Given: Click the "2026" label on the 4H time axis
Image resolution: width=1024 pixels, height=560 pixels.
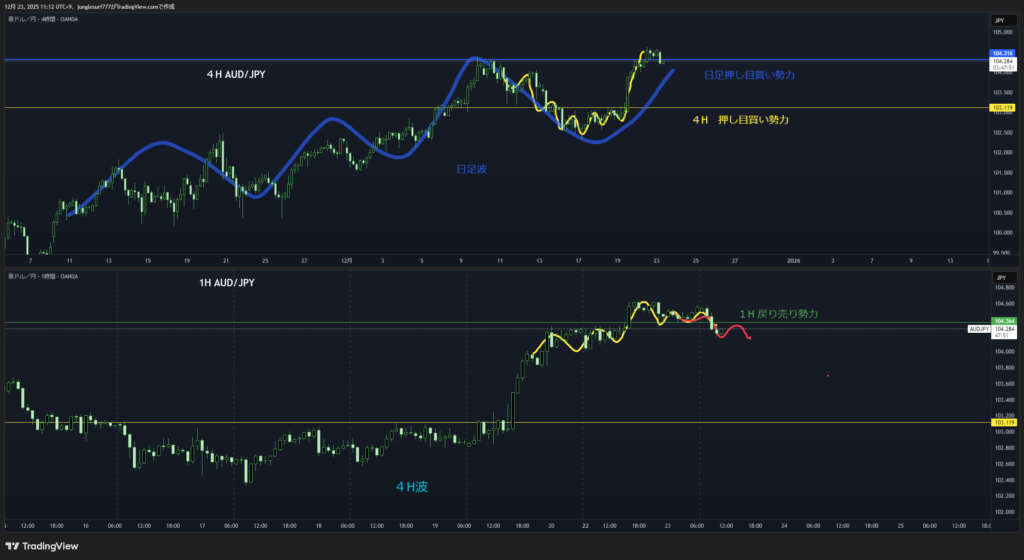Looking at the screenshot, I should (x=793, y=260).
